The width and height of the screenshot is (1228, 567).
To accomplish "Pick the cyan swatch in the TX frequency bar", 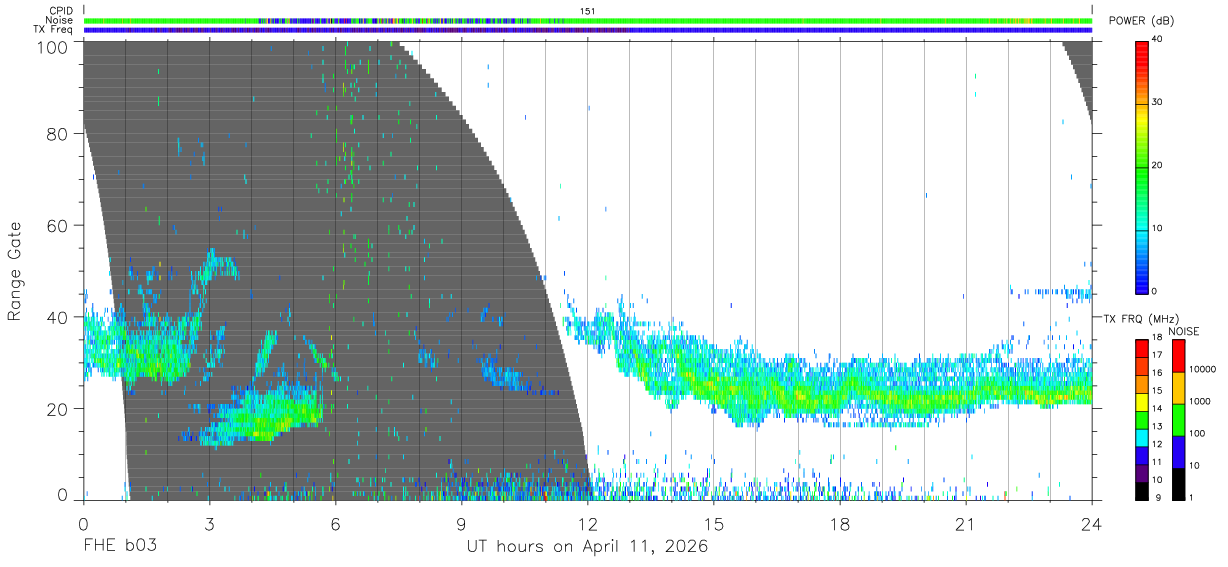I will tap(1142, 436).
